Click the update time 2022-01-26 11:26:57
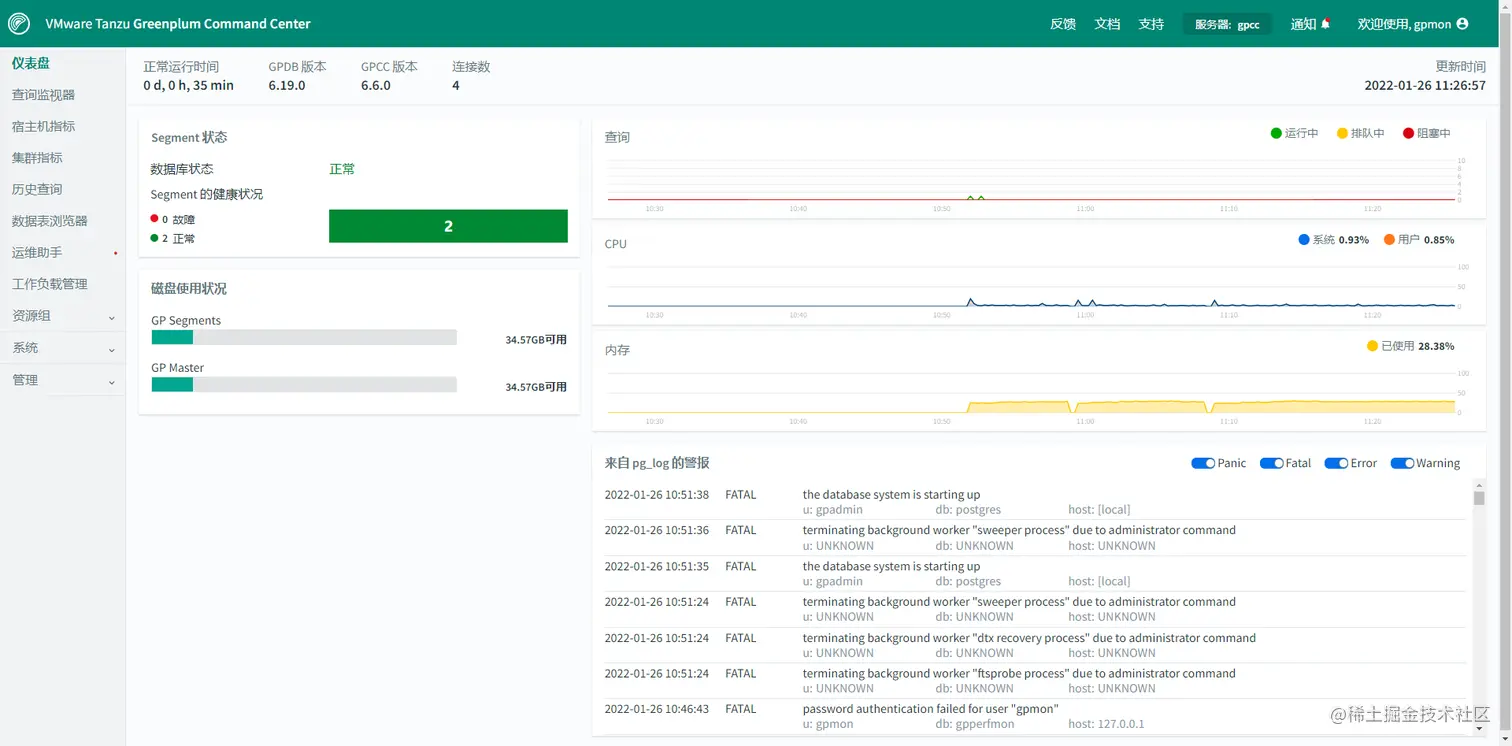The width and height of the screenshot is (1512, 746). pyautogui.click(x=1425, y=86)
